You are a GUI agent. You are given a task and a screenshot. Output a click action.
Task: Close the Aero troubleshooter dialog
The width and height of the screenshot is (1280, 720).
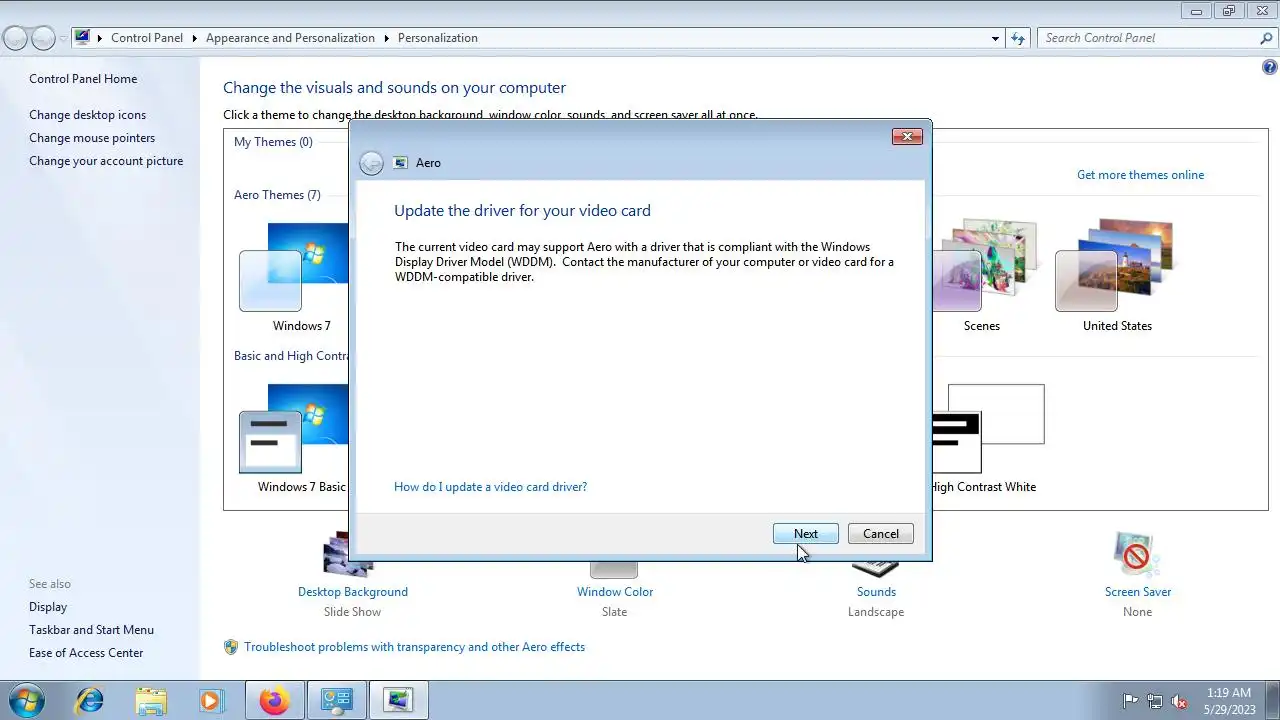[907, 136]
